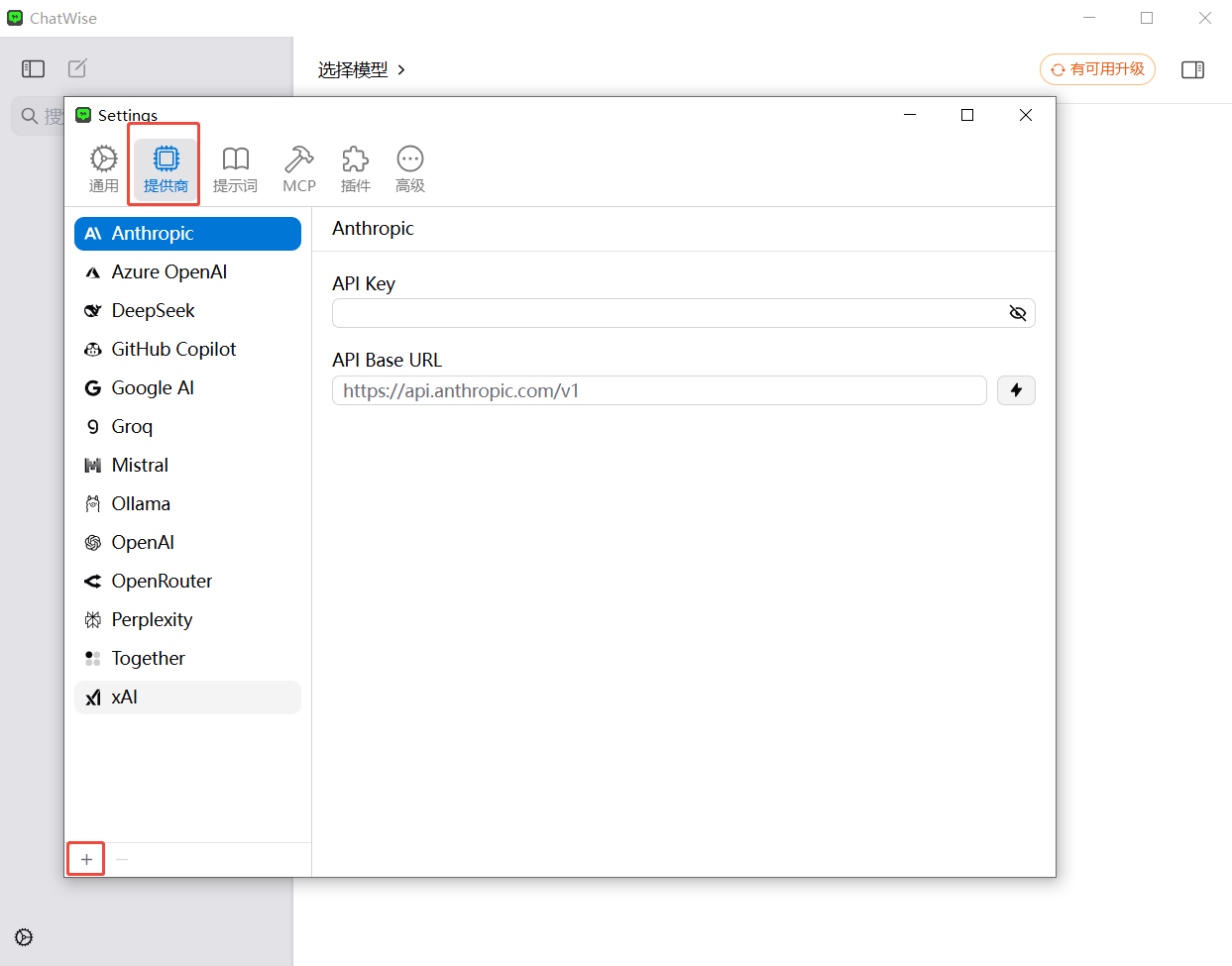
Task: Click the Google G icon
Action: pyautogui.click(x=93, y=388)
